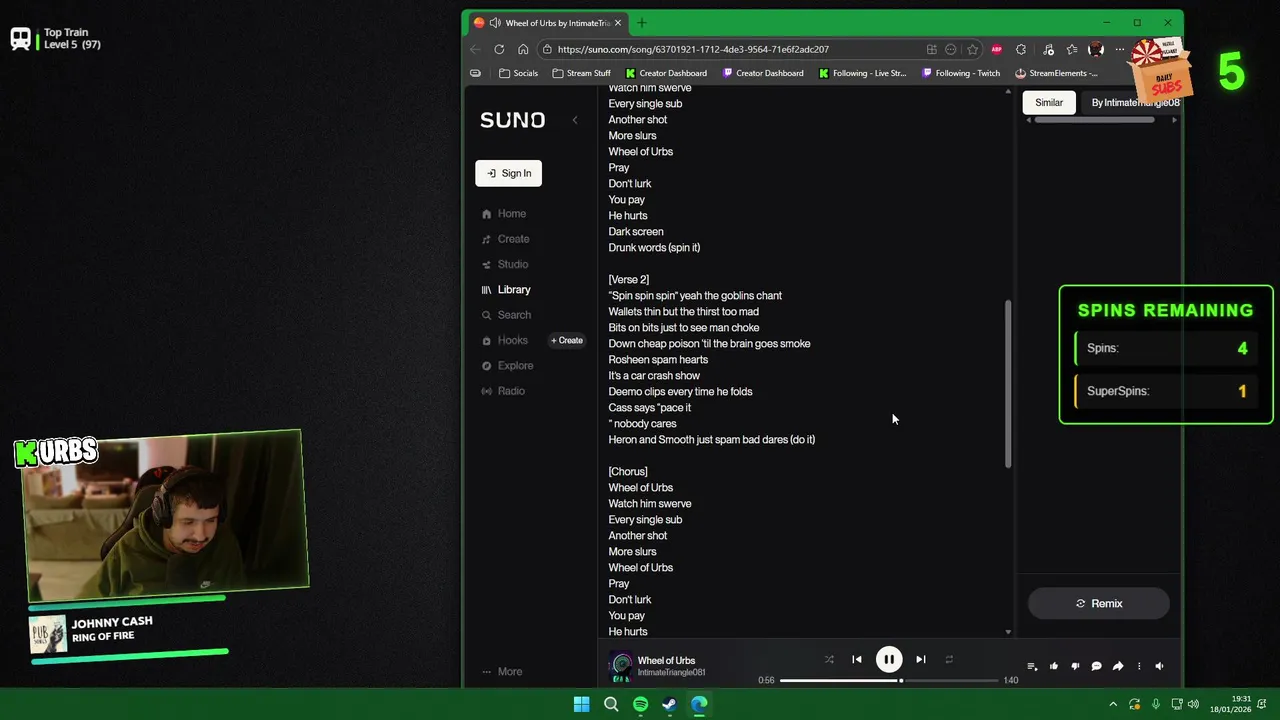View site information lock icon
Image resolution: width=1280 pixels, height=720 pixels.
(x=547, y=49)
